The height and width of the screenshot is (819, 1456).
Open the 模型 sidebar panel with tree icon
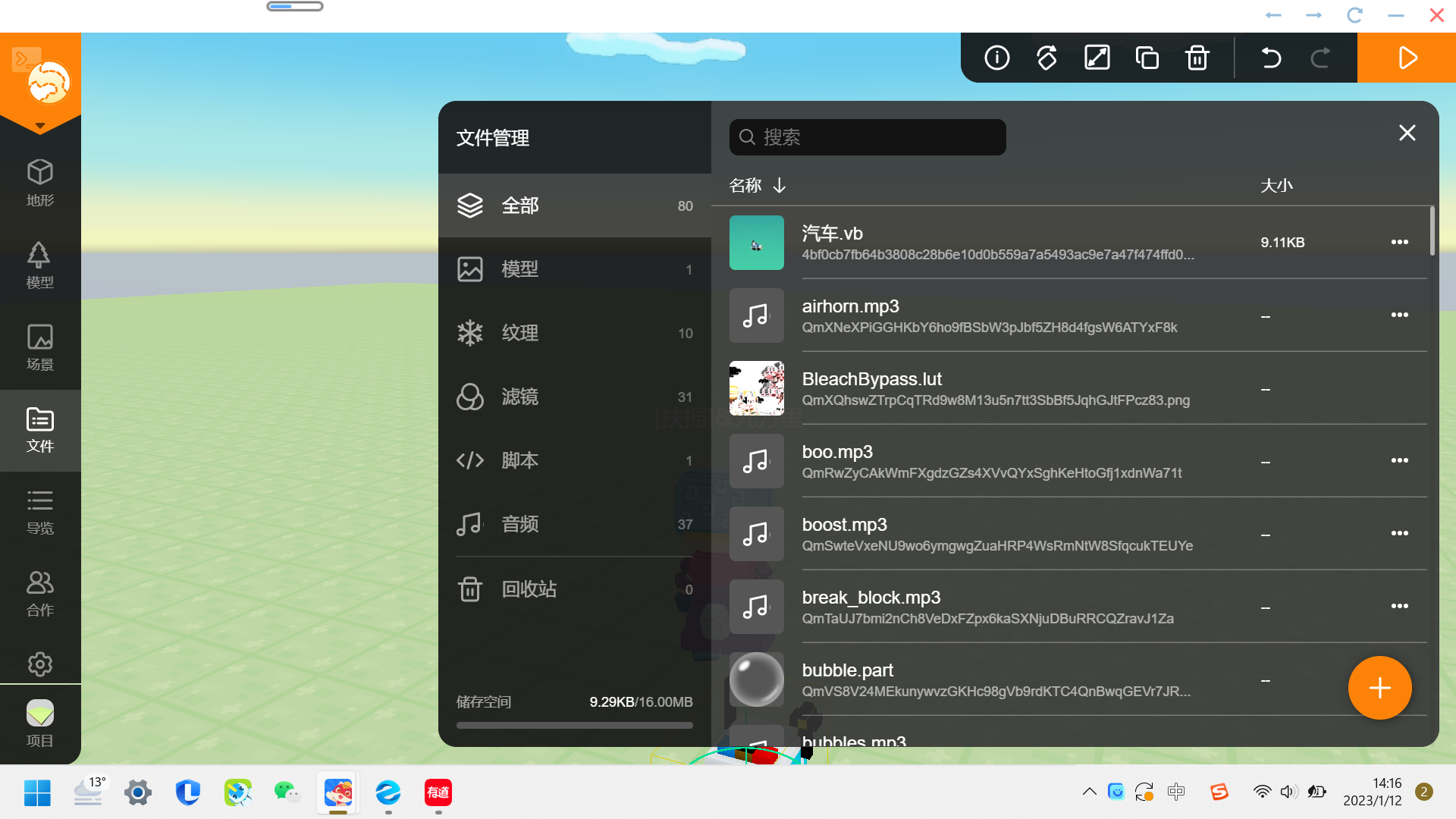coord(40,265)
